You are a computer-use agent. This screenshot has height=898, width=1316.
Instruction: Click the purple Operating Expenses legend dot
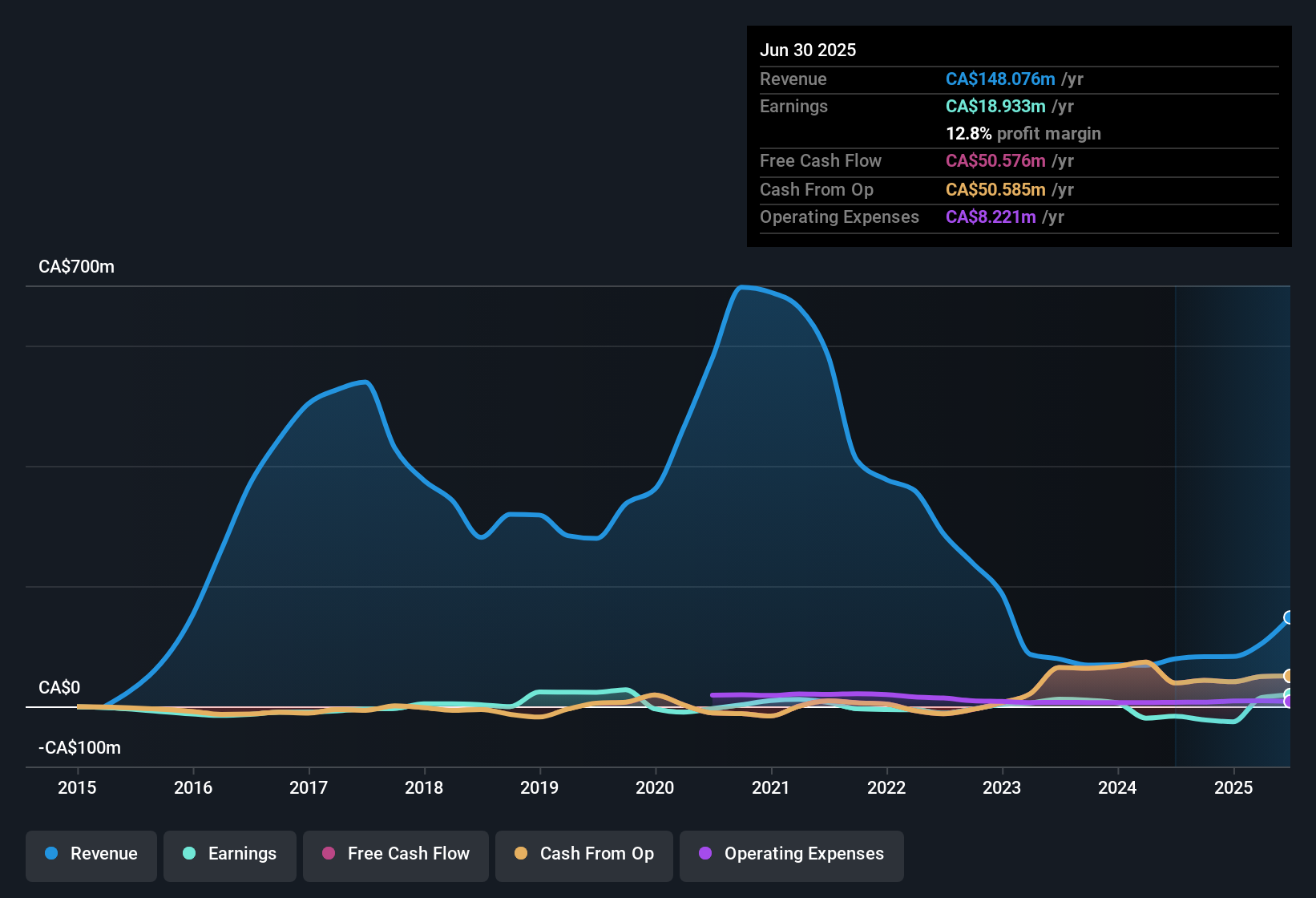(x=705, y=853)
